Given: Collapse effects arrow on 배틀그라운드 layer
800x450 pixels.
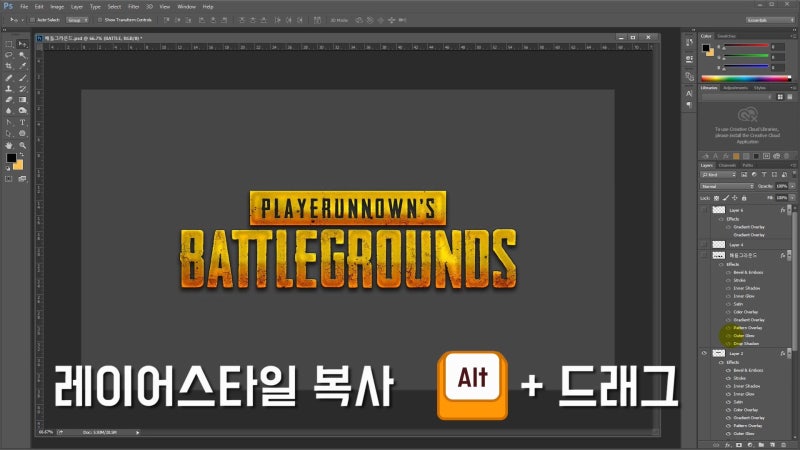Looking at the screenshot, I should [x=789, y=255].
